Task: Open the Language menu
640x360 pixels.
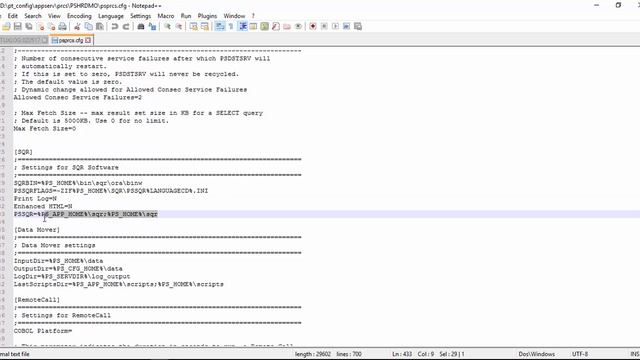Action: coord(111,16)
